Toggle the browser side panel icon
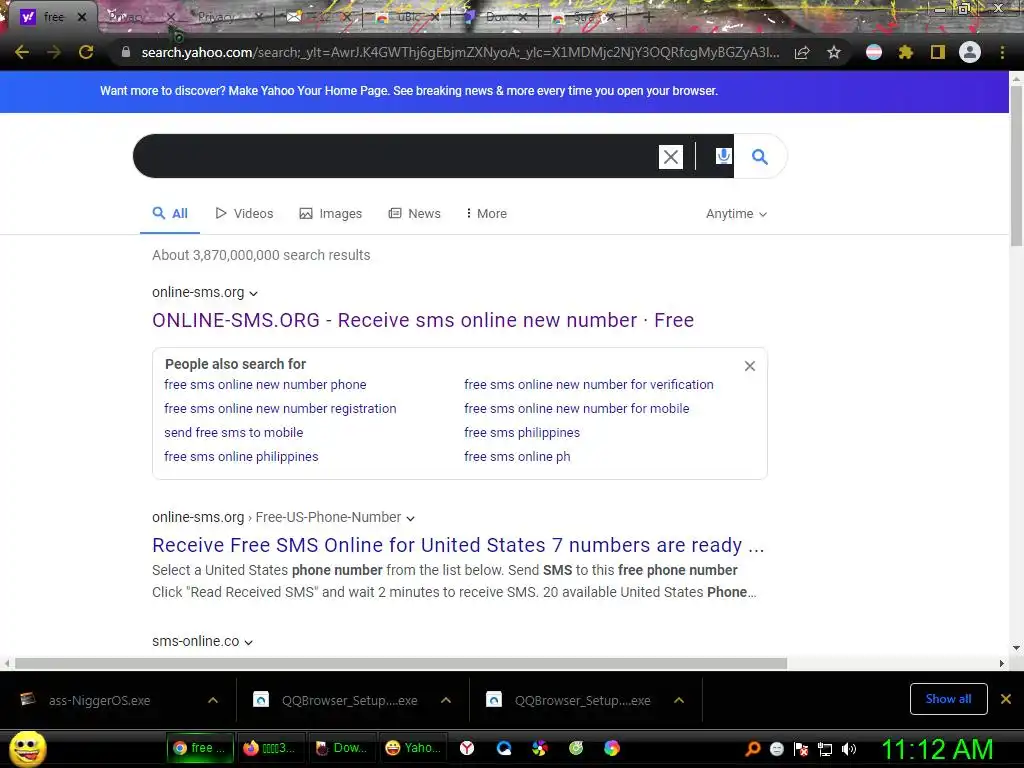Image resolution: width=1024 pixels, height=768 pixels. [938, 52]
